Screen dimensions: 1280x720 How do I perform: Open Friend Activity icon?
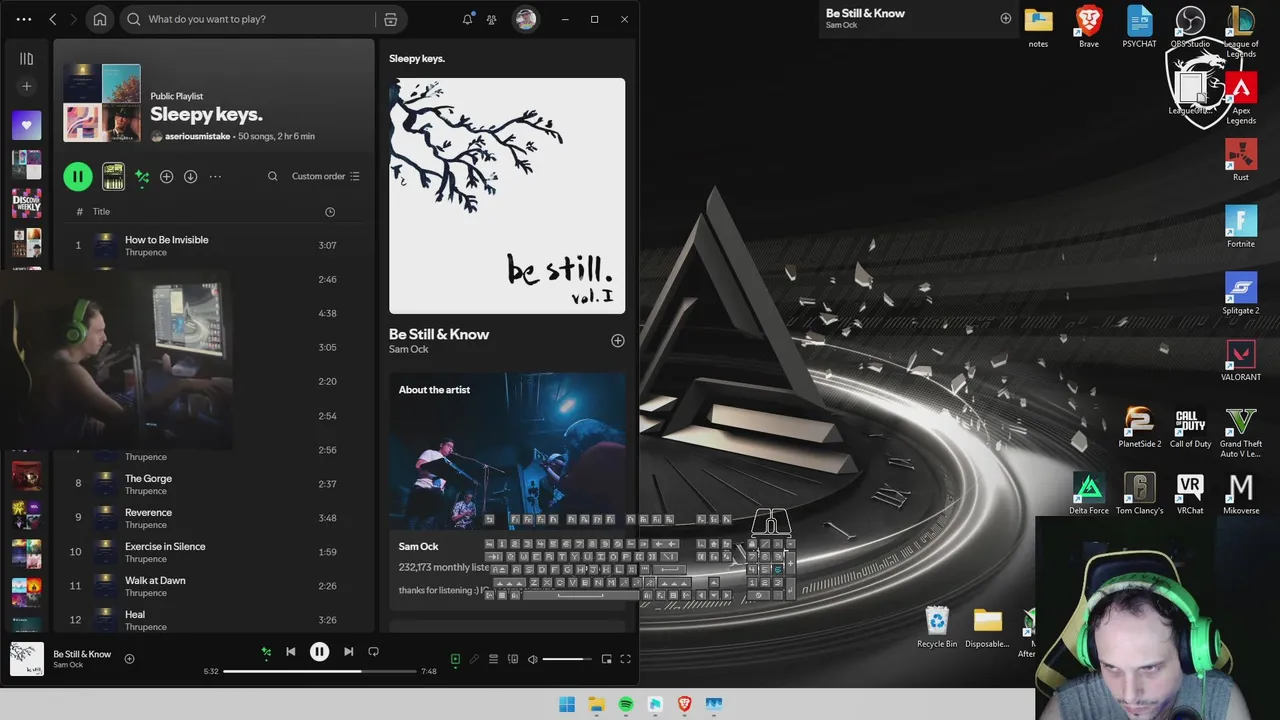pyautogui.click(x=492, y=19)
